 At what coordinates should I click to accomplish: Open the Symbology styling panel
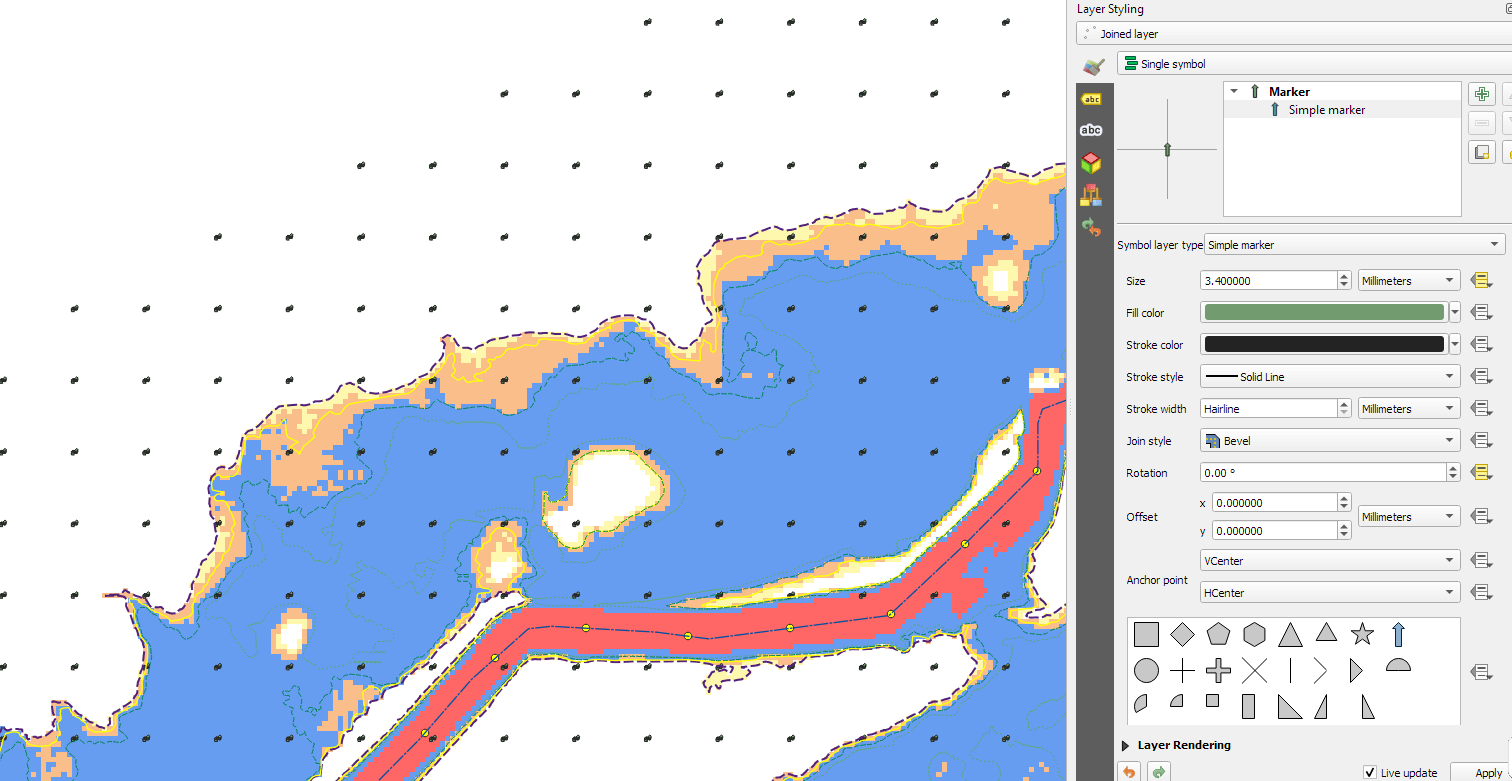tap(1093, 65)
